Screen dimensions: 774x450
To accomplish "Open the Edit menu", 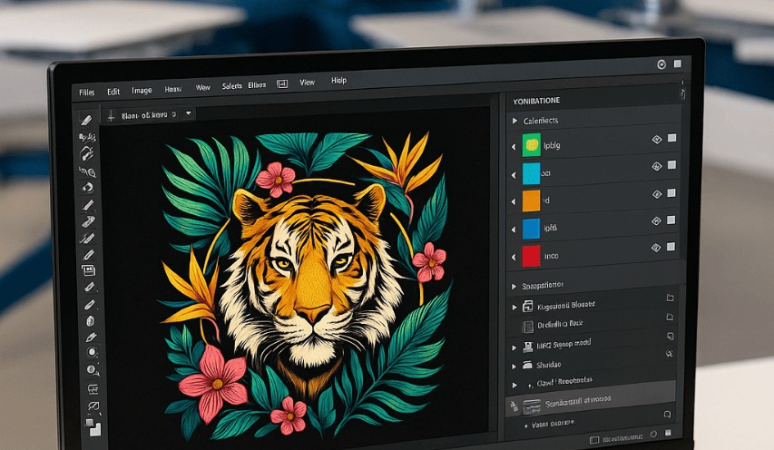I will click(x=114, y=92).
